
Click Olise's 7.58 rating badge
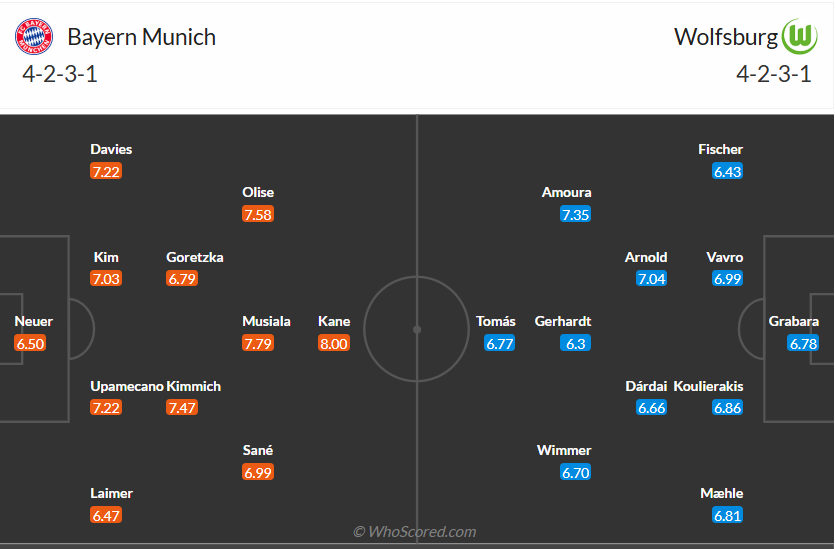(258, 215)
